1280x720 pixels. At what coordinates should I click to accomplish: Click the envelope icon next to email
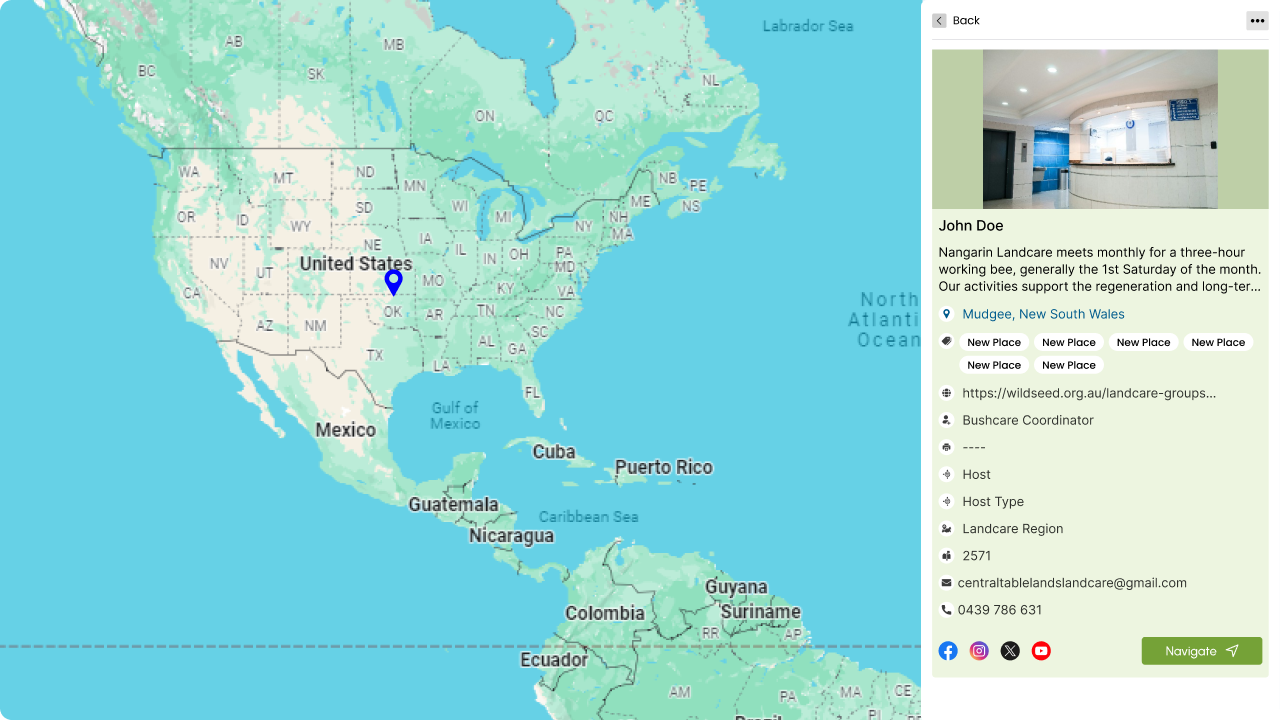click(946, 583)
